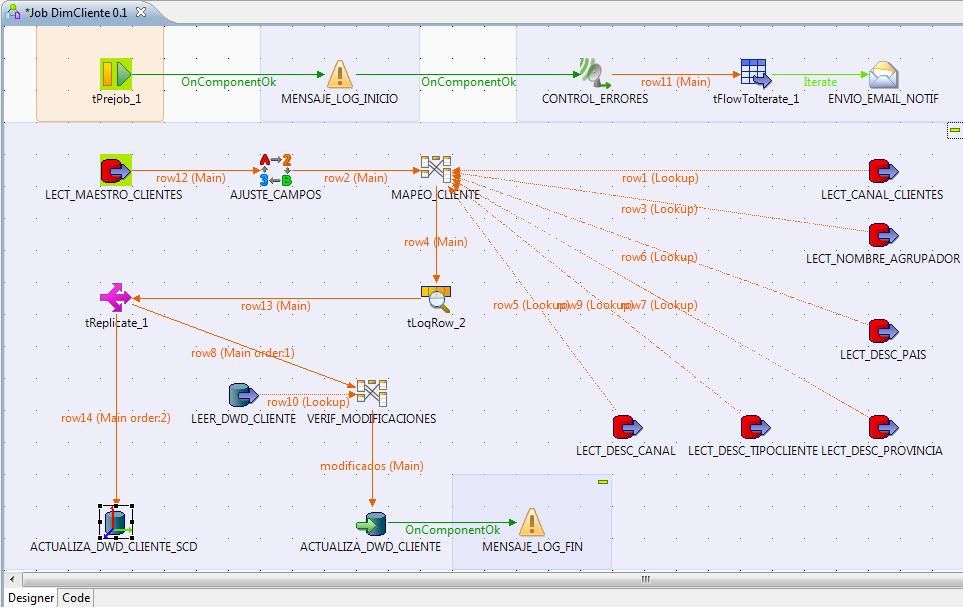Select the row8 (Main order:1) label
This screenshot has height=613, width=963.
point(243,353)
